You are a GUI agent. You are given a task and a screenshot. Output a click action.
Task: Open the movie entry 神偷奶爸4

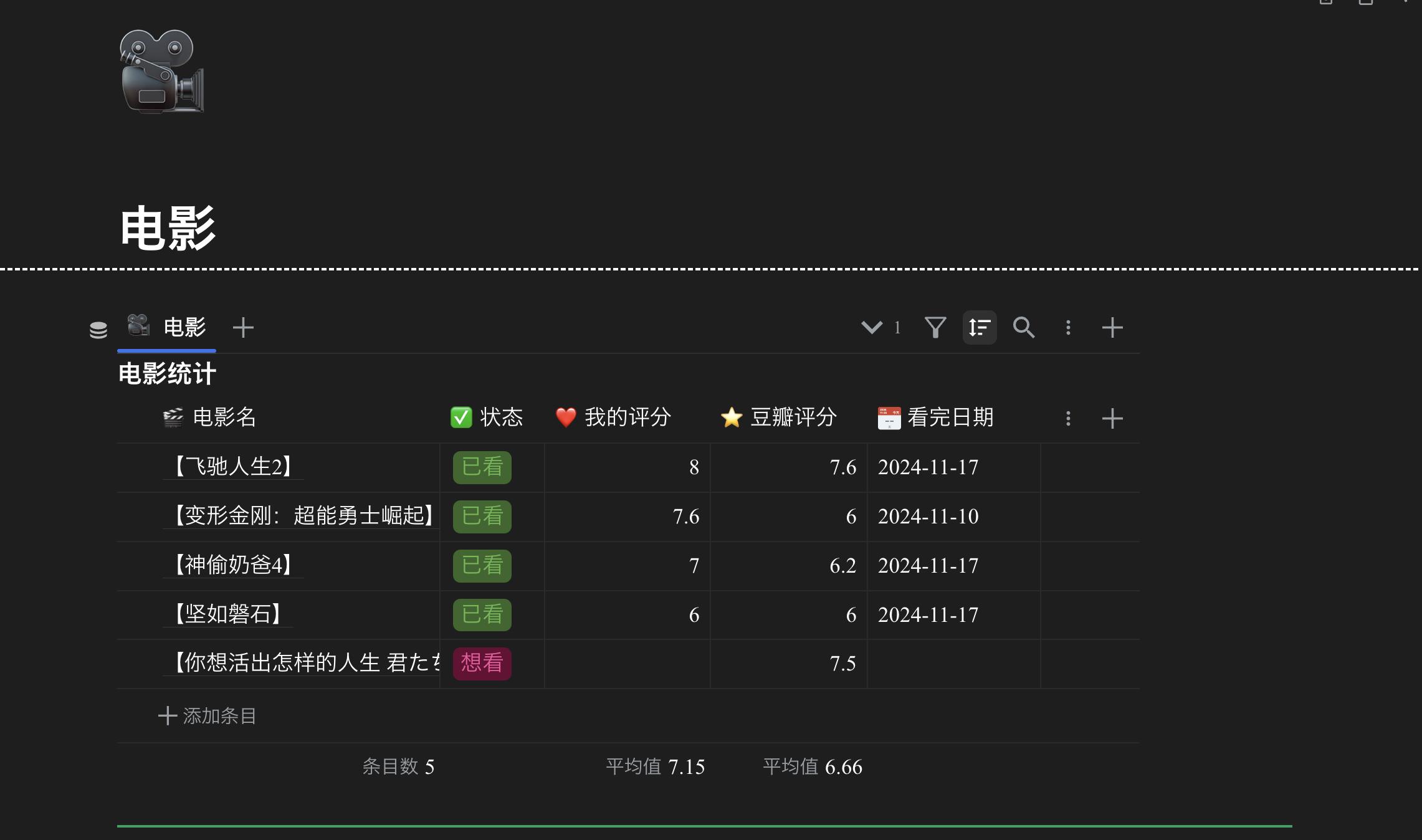(x=232, y=565)
